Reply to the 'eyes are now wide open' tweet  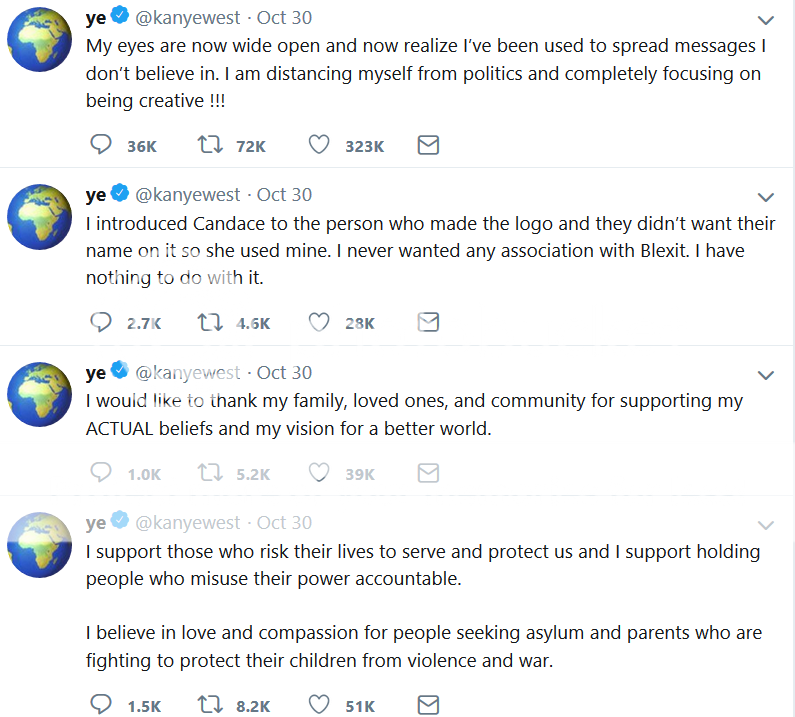click(101, 145)
